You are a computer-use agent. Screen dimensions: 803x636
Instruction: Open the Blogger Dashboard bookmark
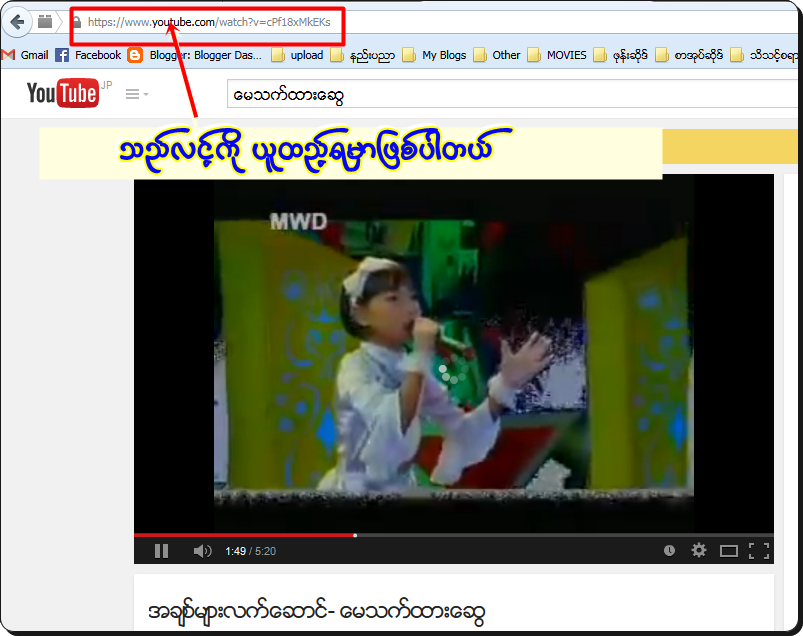click(195, 55)
